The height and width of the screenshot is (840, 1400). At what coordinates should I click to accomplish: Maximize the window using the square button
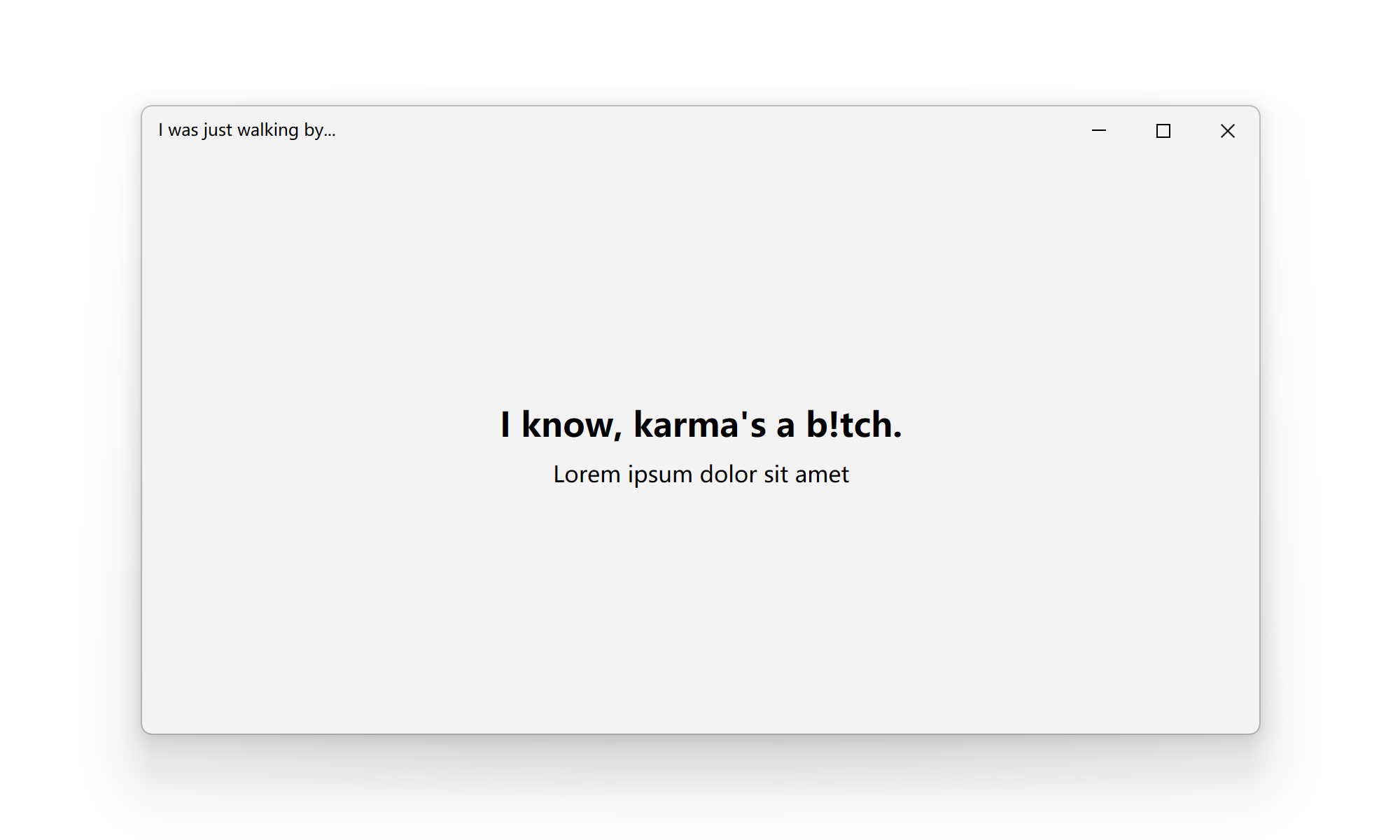point(1163,131)
